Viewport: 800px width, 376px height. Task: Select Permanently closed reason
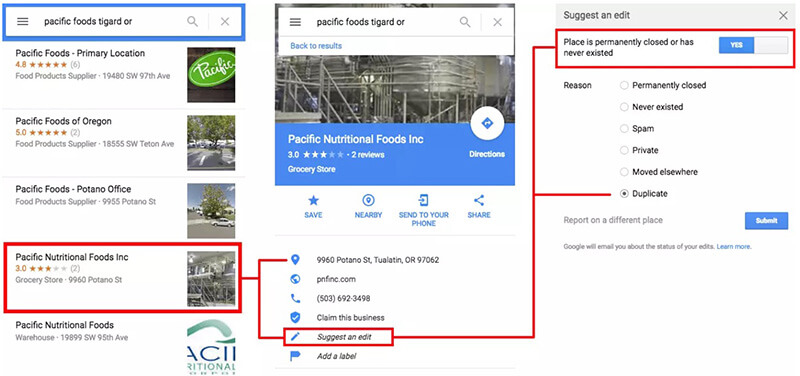pyautogui.click(x=624, y=86)
